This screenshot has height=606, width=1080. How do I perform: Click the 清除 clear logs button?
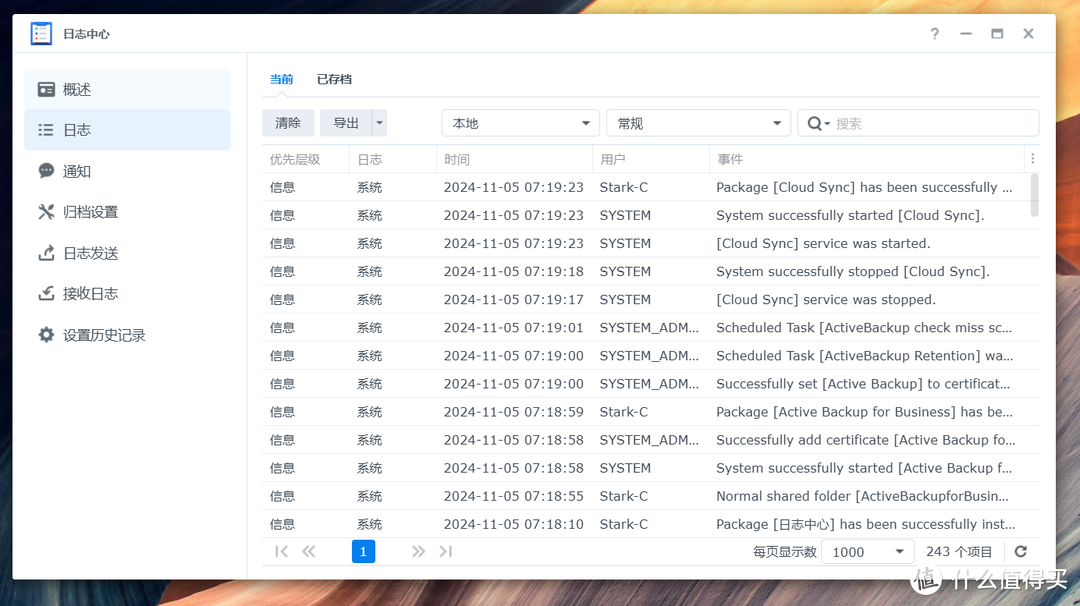(x=288, y=122)
